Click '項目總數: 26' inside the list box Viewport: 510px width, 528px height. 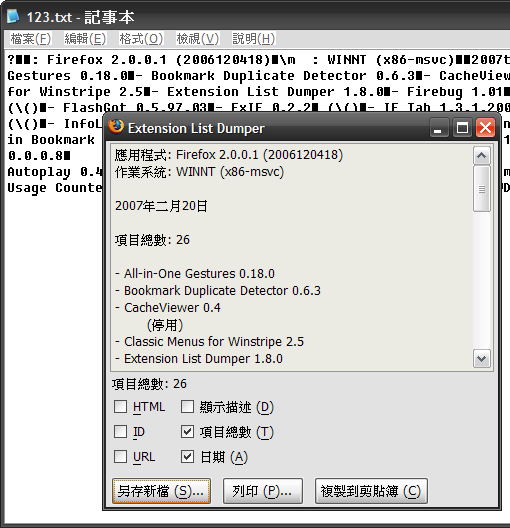click(152, 240)
